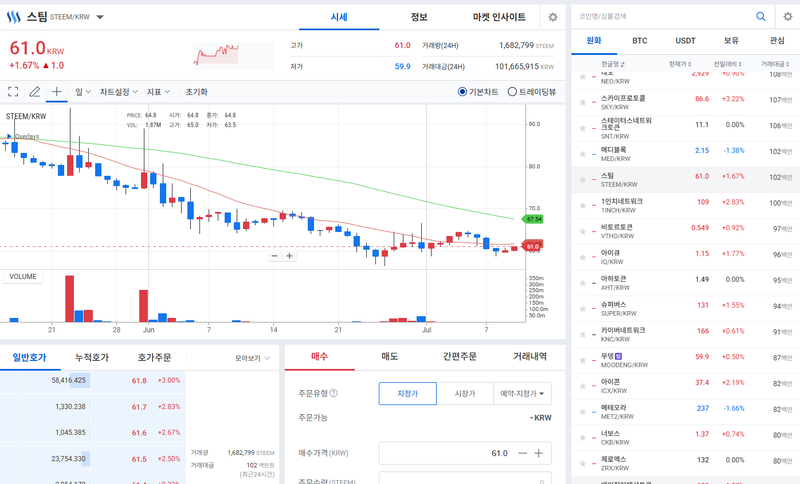800x484 pixels.
Task: Switch to the 호가주문 tab
Action: [154, 358]
